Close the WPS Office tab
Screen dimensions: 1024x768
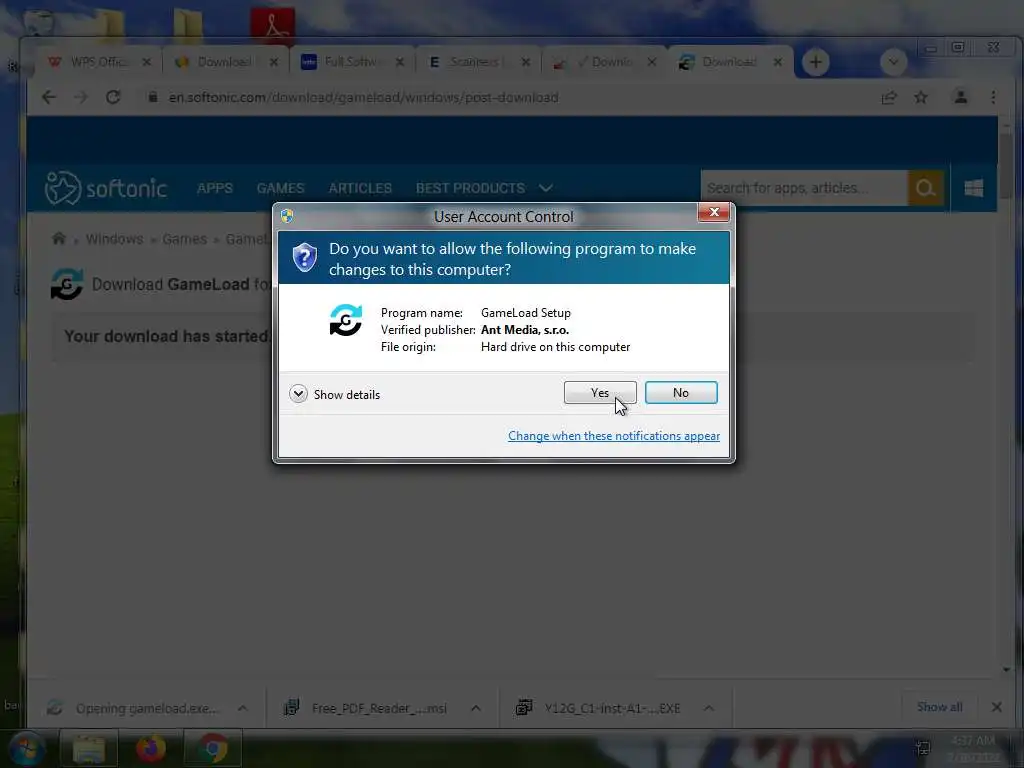(146, 62)
